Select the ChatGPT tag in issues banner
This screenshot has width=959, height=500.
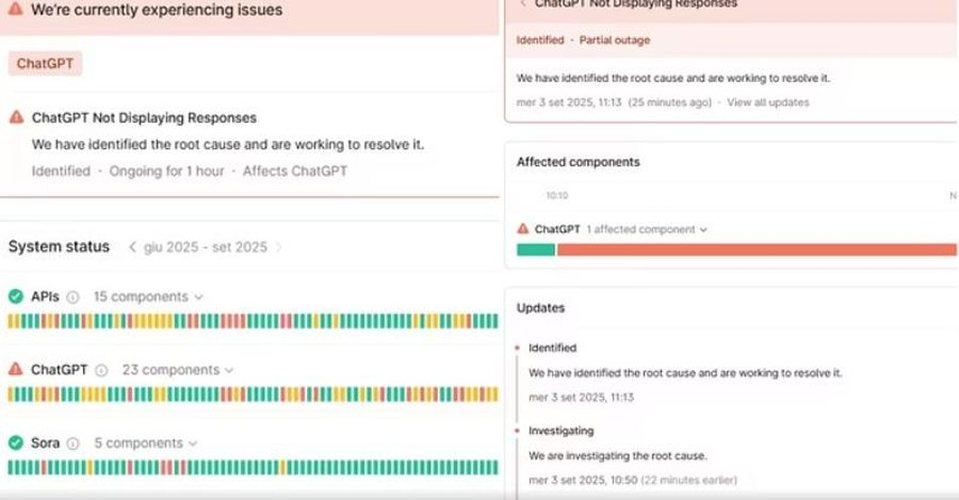pyautogui.click(x=45, y=64)
